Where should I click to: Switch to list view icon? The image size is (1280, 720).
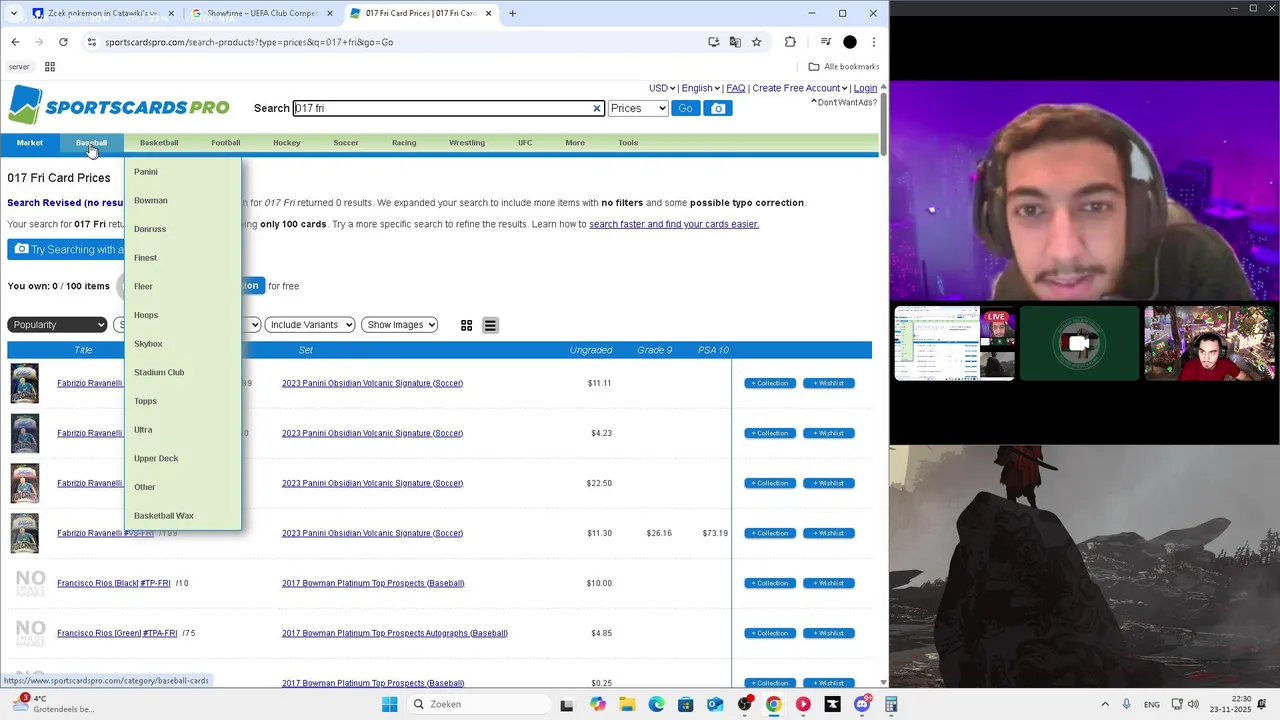490,325
